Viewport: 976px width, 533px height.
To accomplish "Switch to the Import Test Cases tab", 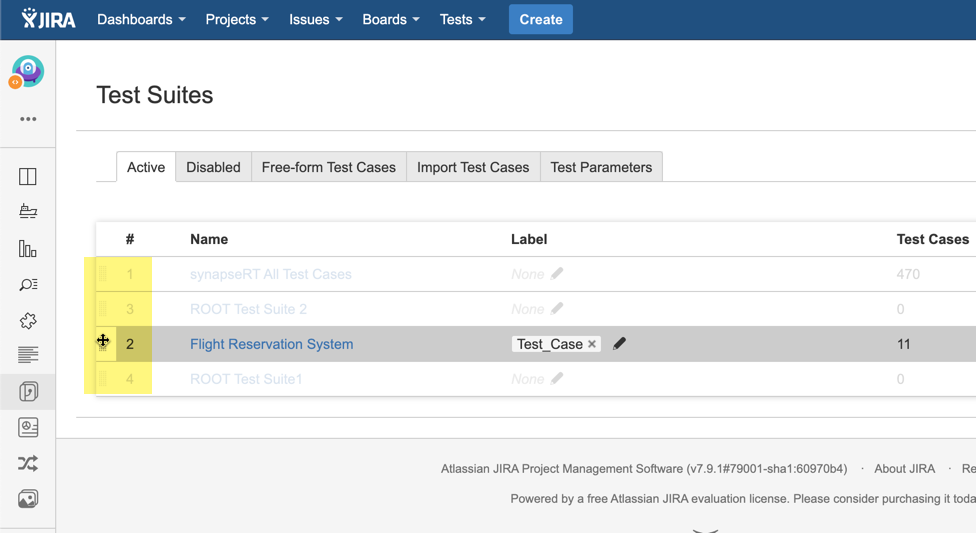I will [473, 167].
